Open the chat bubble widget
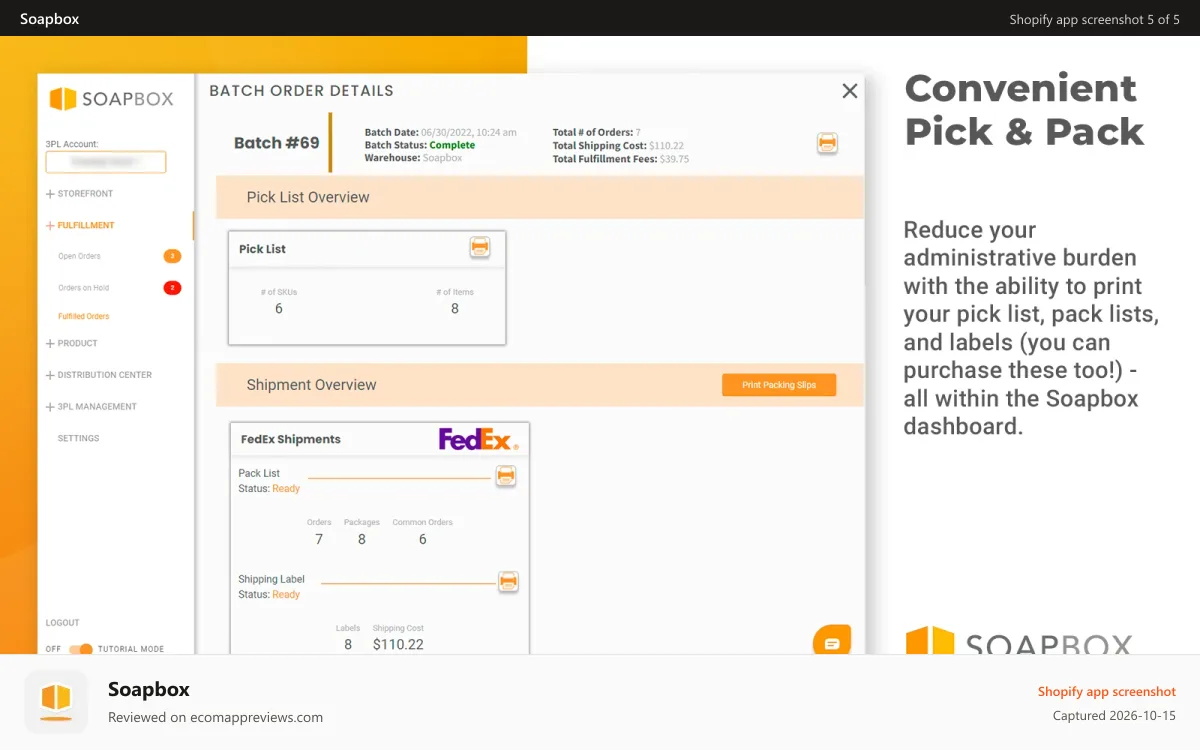Screen dimensions: 1200x750 [832, 642]
